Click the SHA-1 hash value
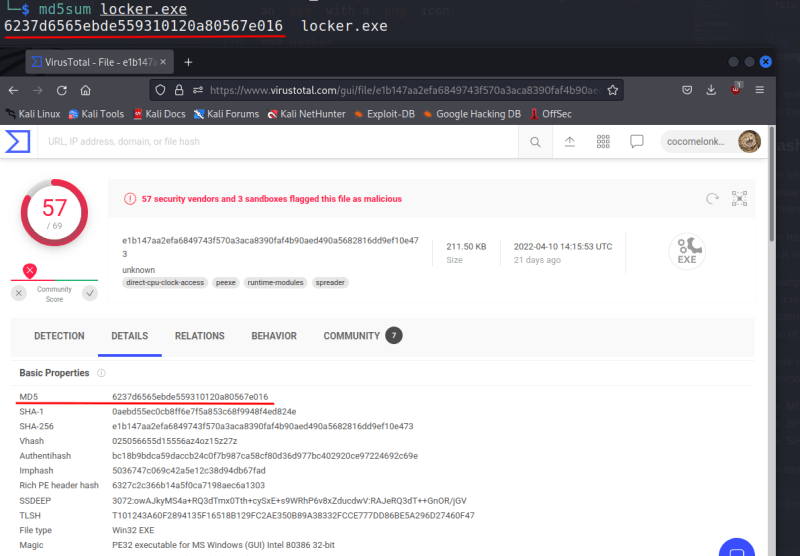The width and height of the screenshot is (800, 556). tap(204, 412)
